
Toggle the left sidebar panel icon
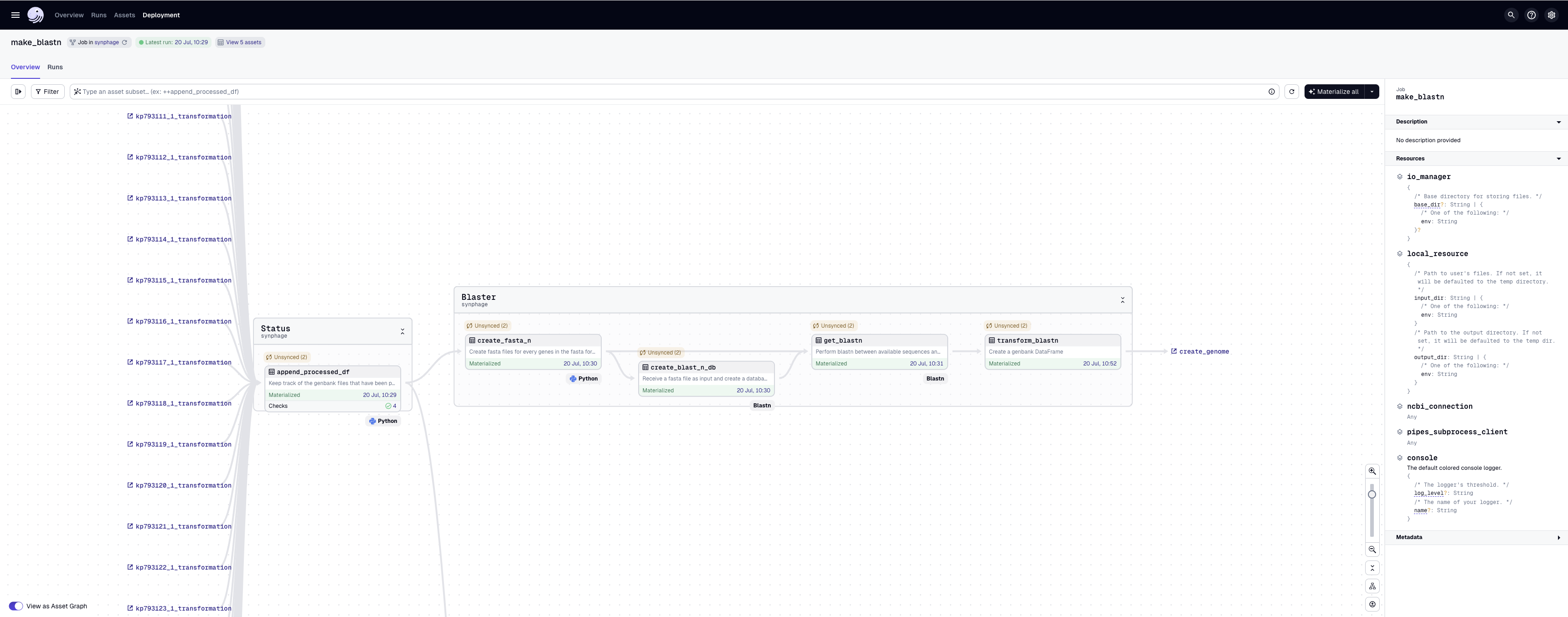18,92
